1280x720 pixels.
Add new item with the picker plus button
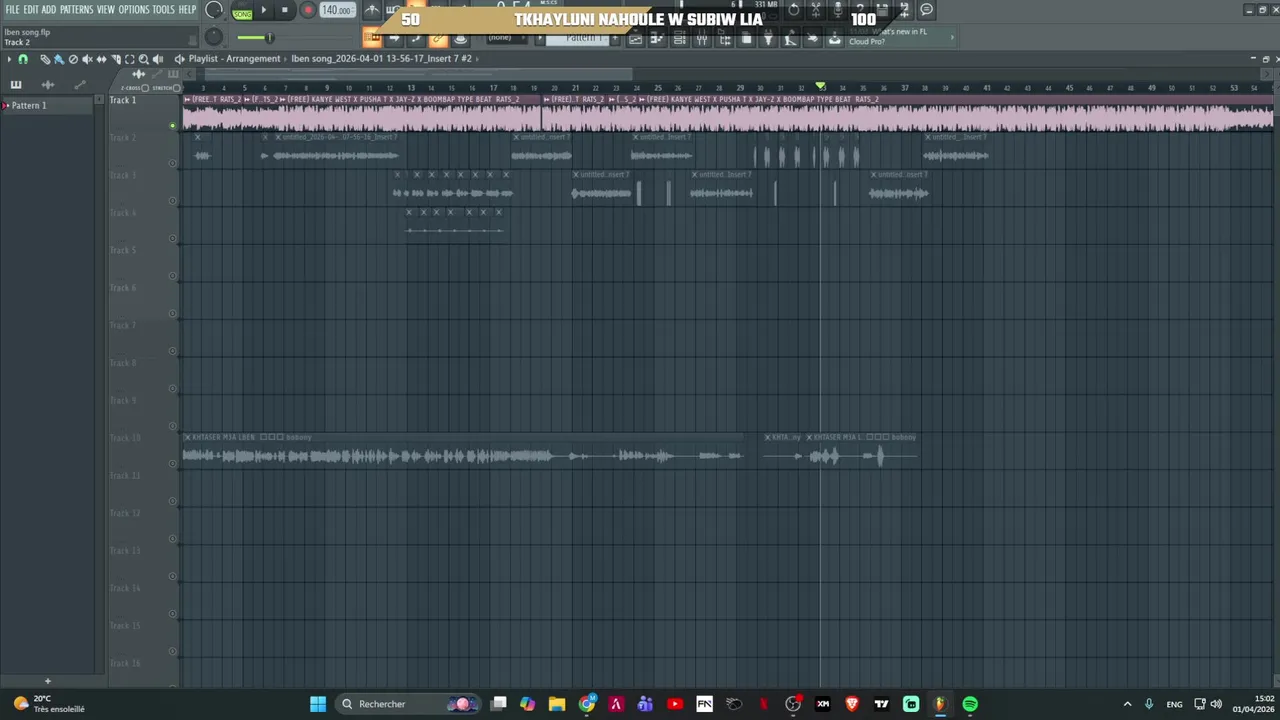coord(47,681)
